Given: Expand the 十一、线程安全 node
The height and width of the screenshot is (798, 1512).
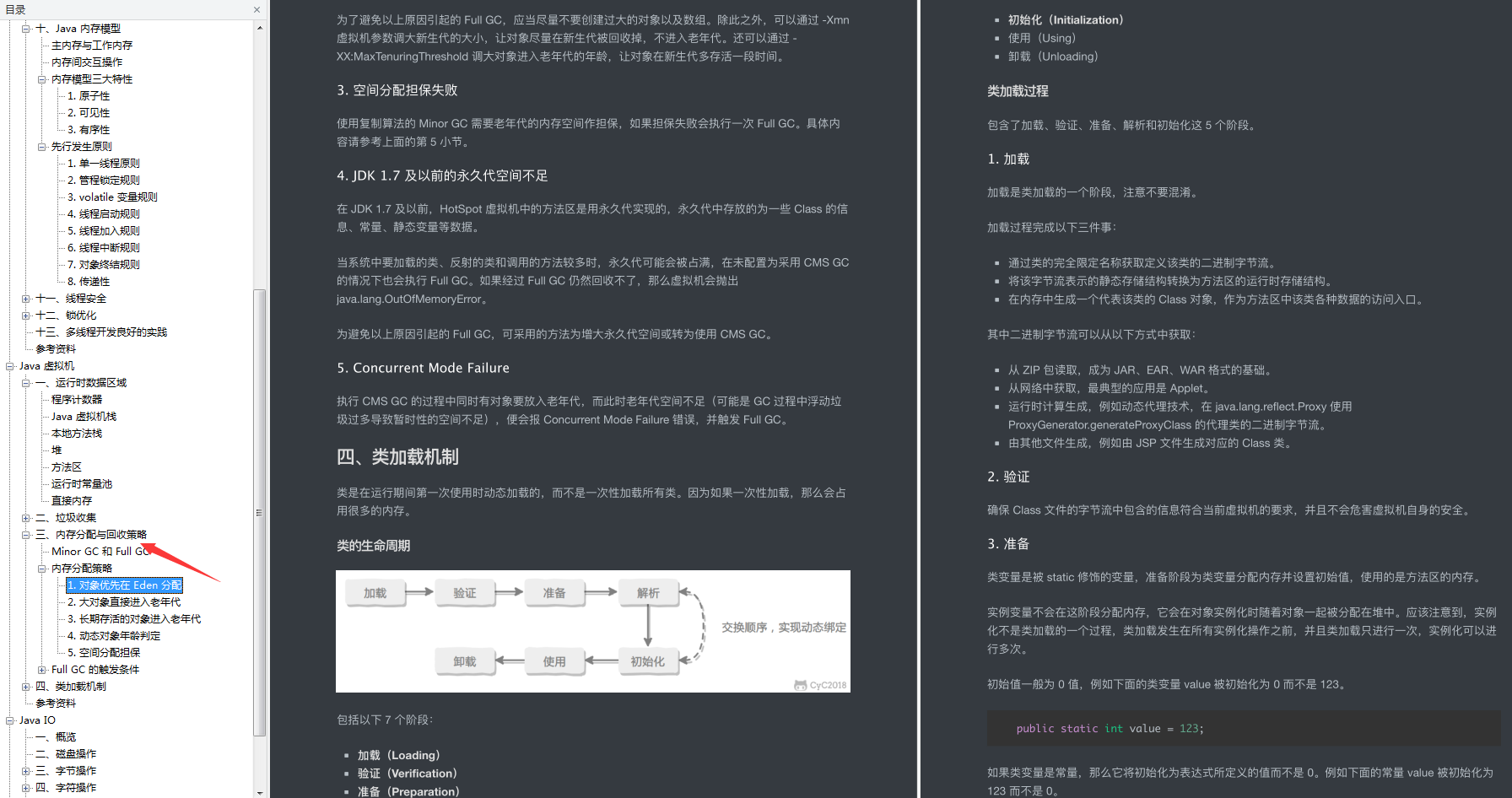Looking at the screenshot, I should [26, 299].
